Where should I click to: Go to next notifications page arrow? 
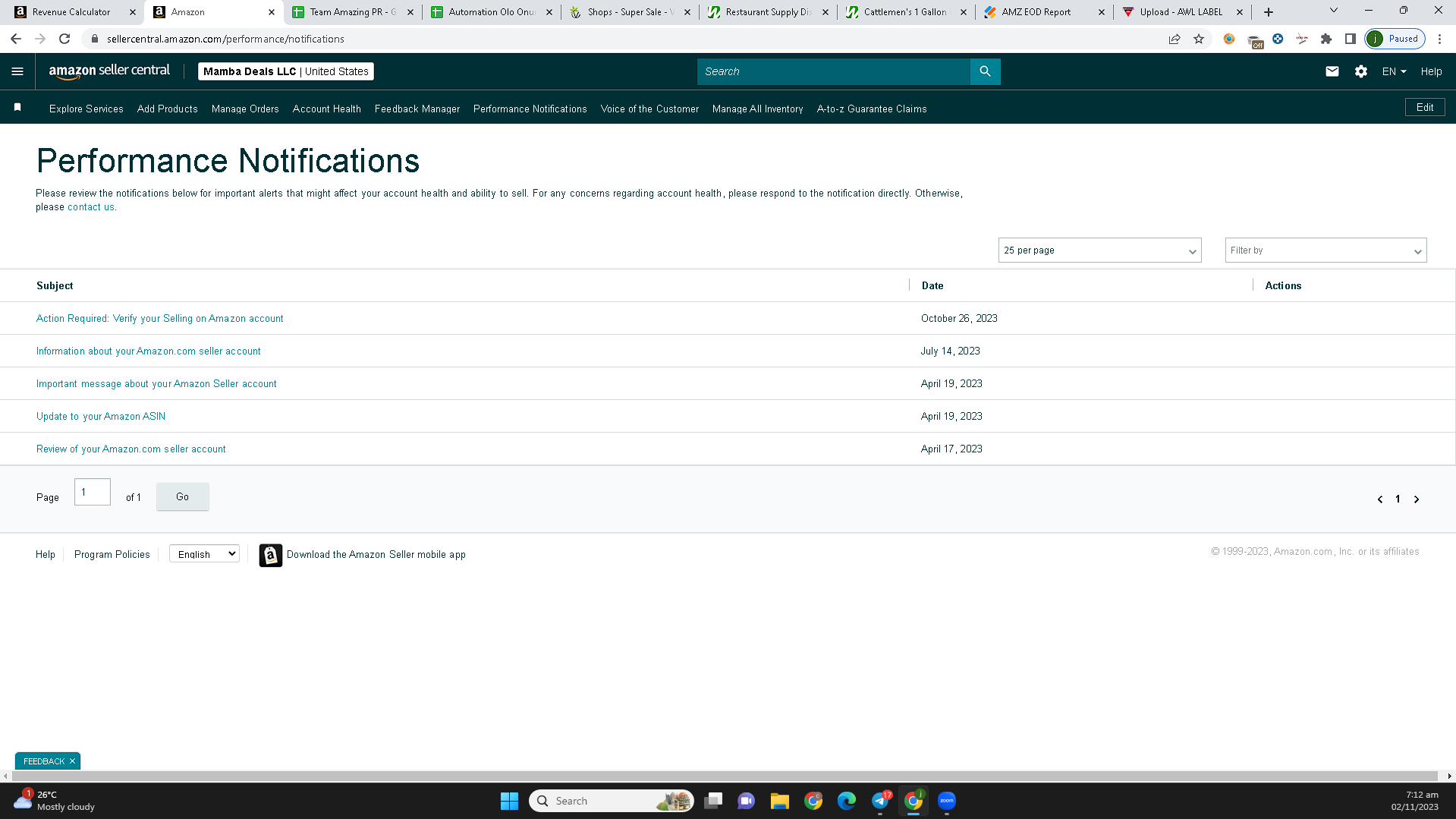coord(1416,499)
